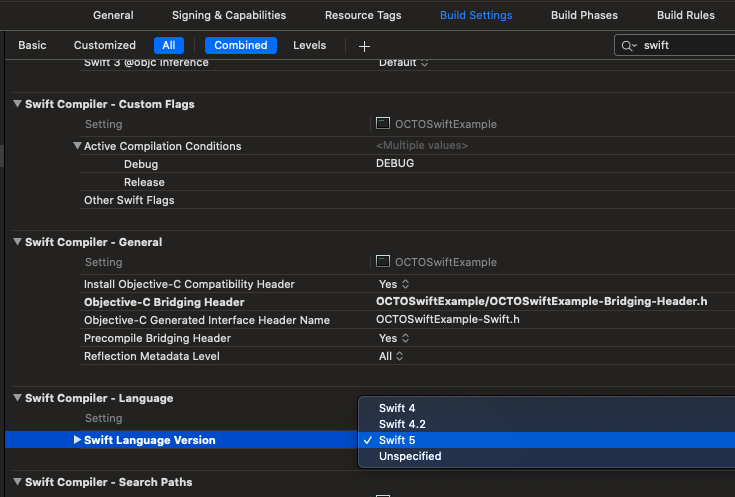Click the magnifying glass search icon
The height and width of the screenshot is (497, 735).
point(629,46)
